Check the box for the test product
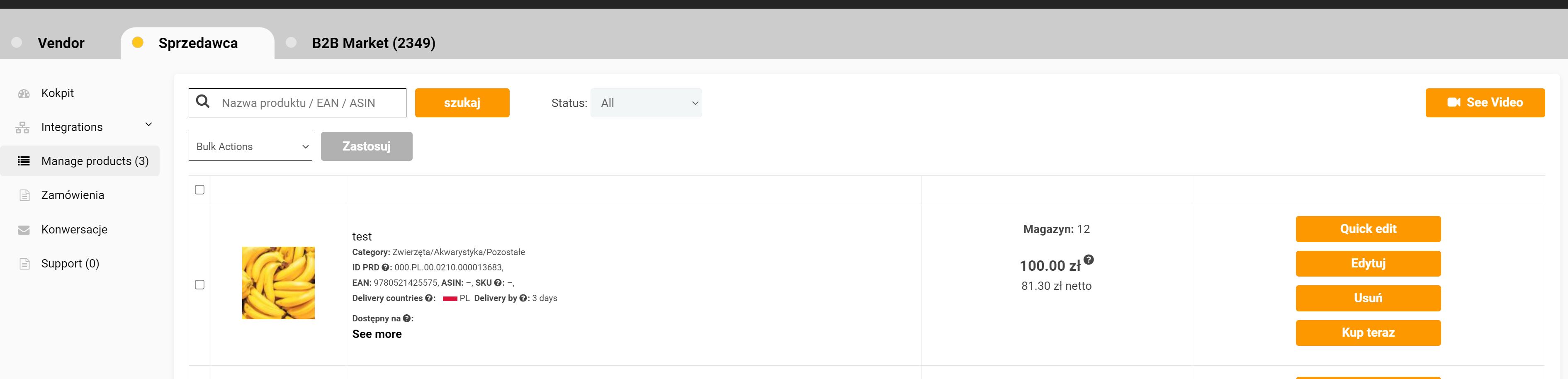 tap(199, 285)
